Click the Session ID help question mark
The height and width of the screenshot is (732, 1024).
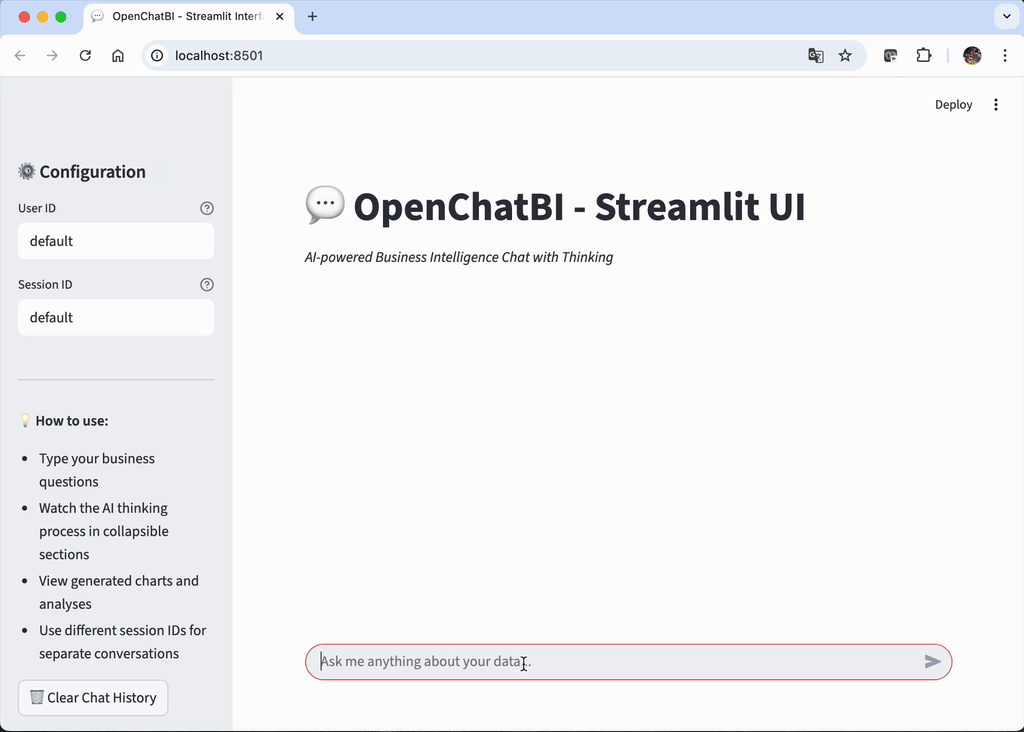(207, 284)
